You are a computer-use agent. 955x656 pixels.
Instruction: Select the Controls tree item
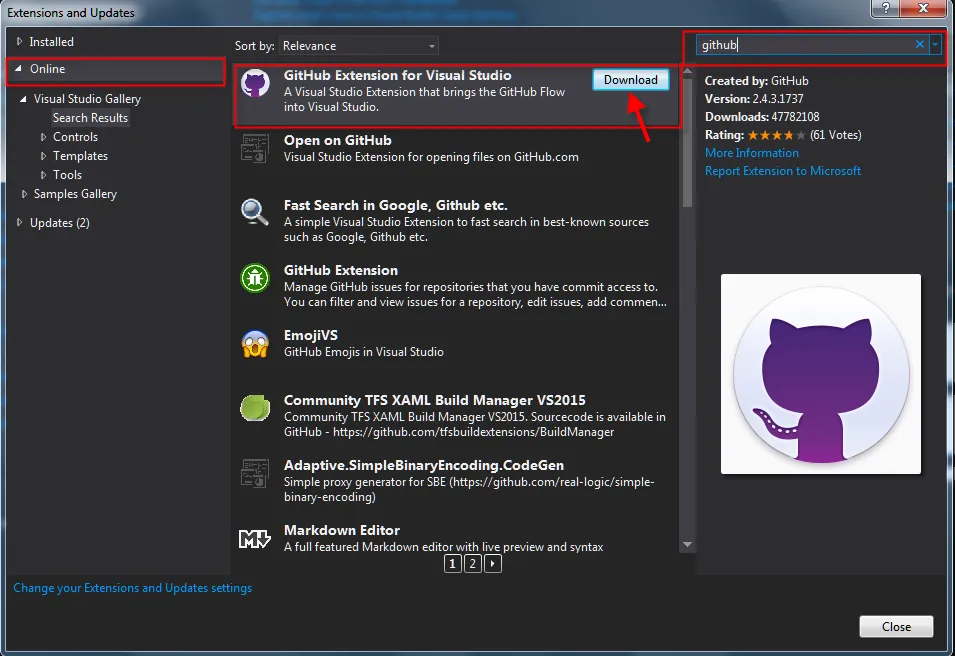pyautogui.click(x=75, y=137)
